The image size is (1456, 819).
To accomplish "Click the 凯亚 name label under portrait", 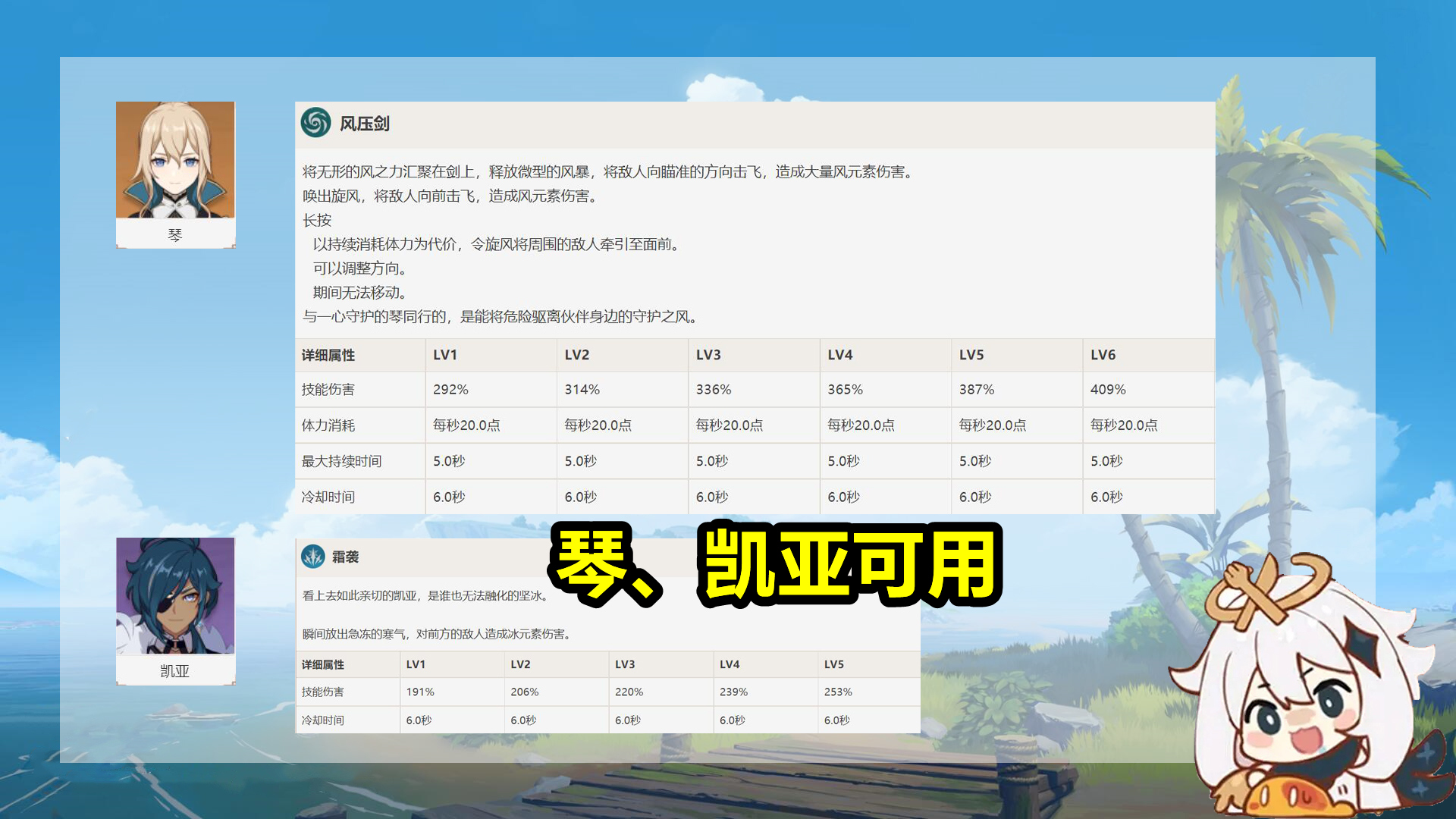I will point(175,671).
